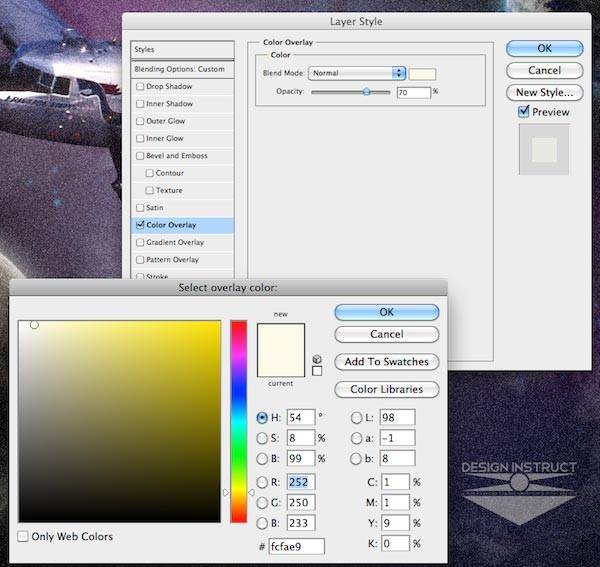Click the New Style button
The height and width of the screenshot is (567, 600).
point(544,92)
